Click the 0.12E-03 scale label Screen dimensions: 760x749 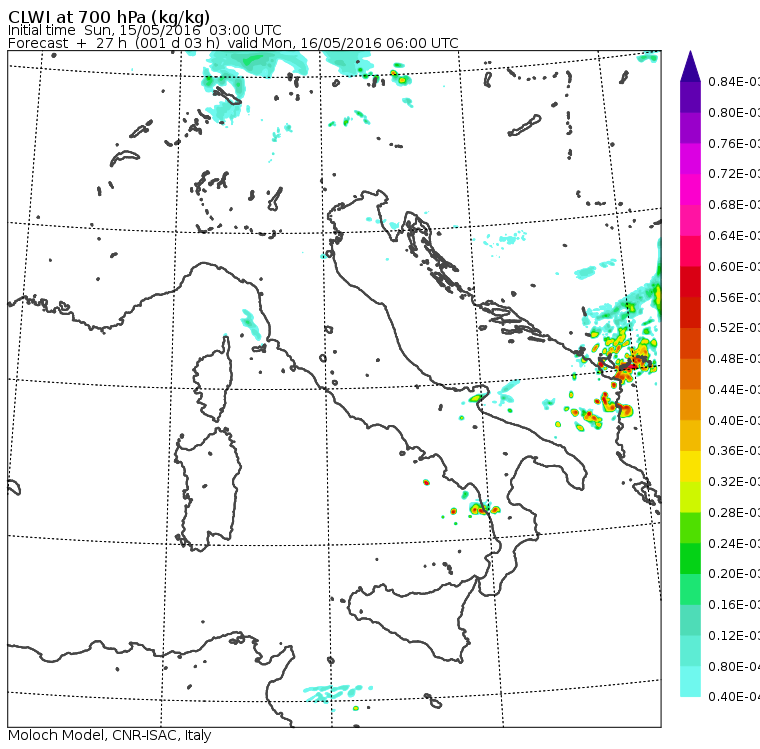coord(734,635)
